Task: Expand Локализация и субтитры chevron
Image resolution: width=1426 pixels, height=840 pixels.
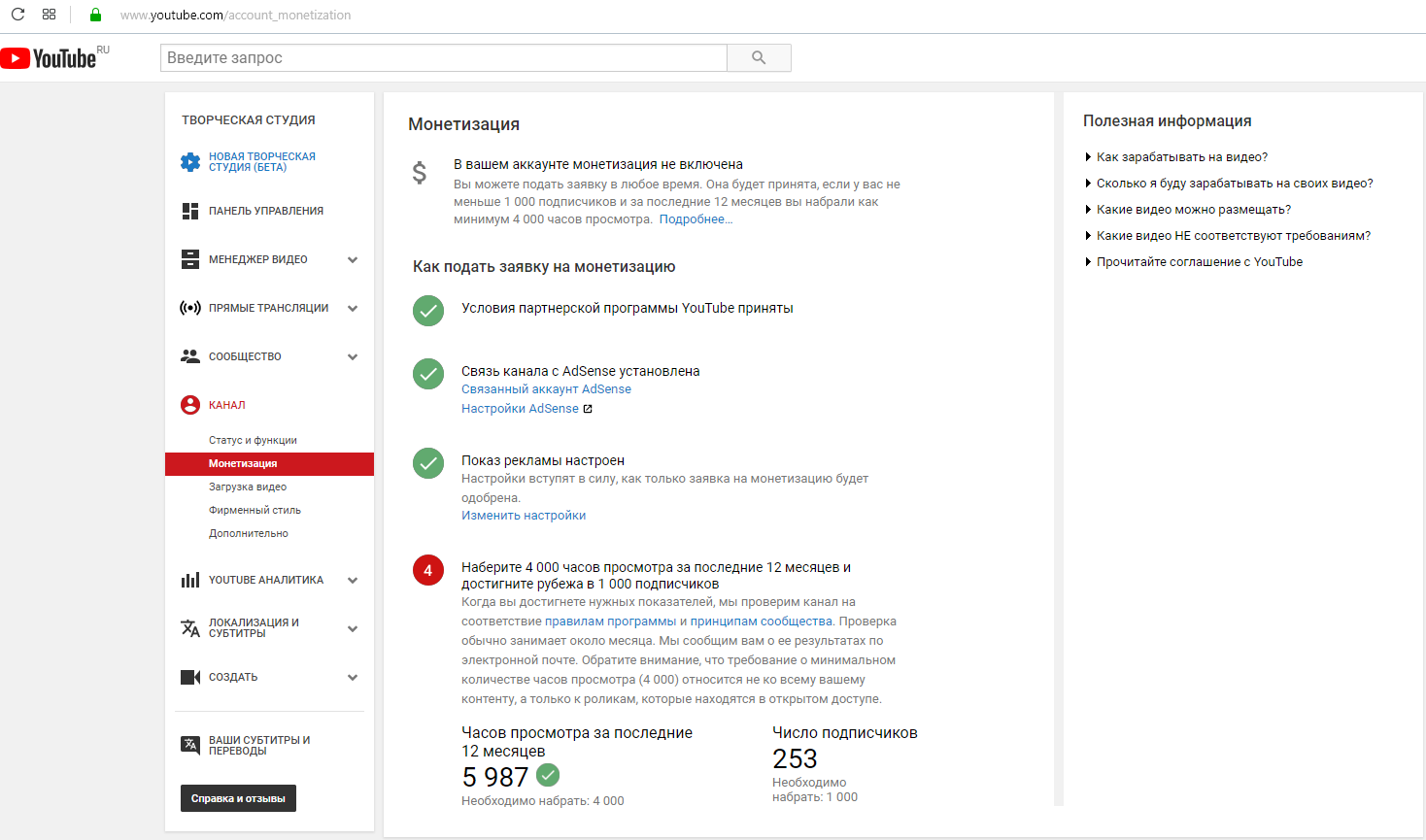Action: click(x=353, y=628)
